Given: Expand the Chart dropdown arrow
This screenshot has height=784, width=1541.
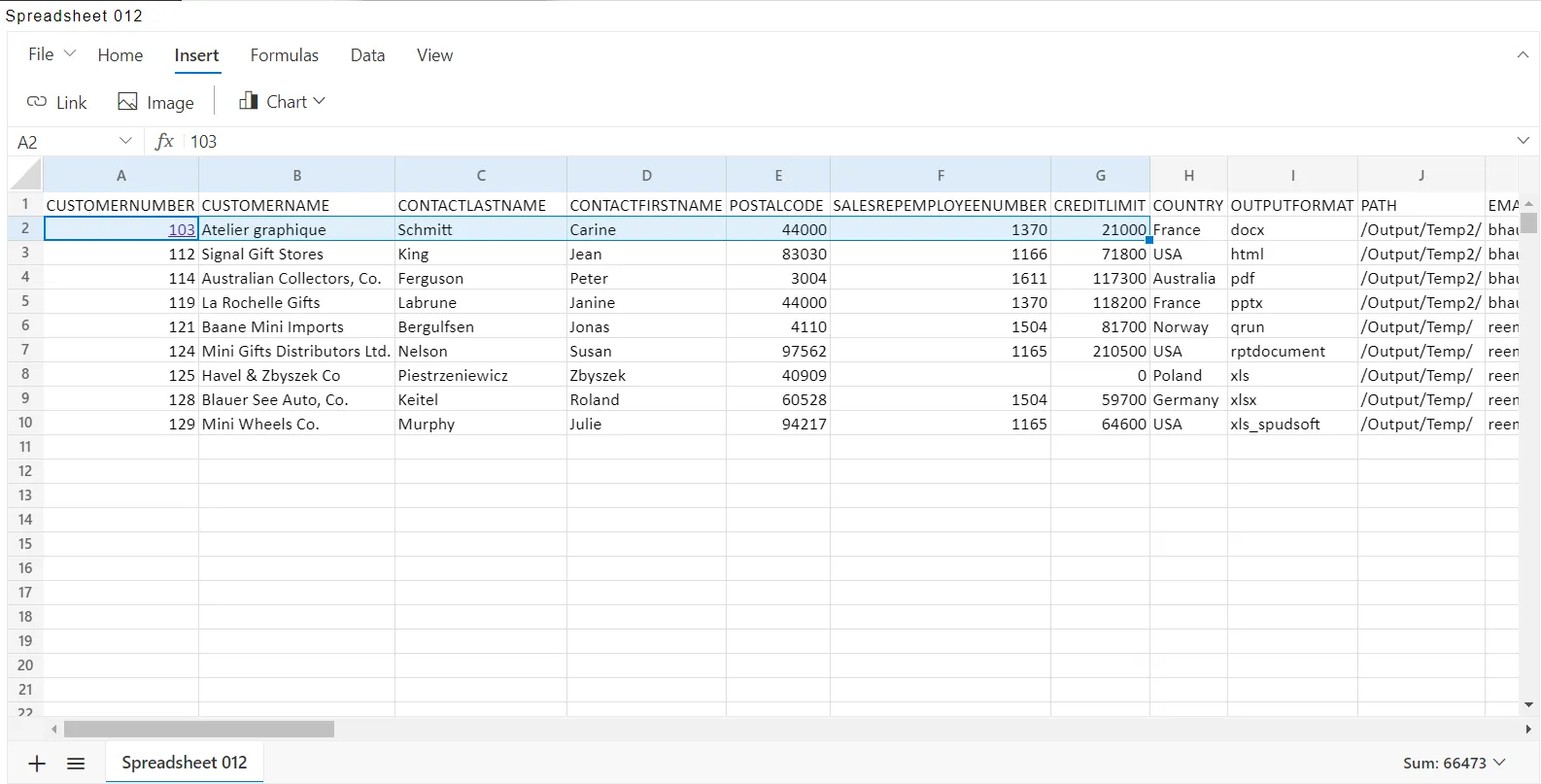Looking at the screenshot, I should [320, 101].
